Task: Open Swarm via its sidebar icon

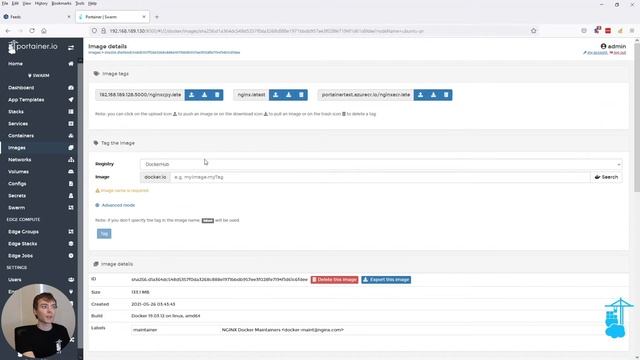Action: pyautogui.click(x=71, y=208)
